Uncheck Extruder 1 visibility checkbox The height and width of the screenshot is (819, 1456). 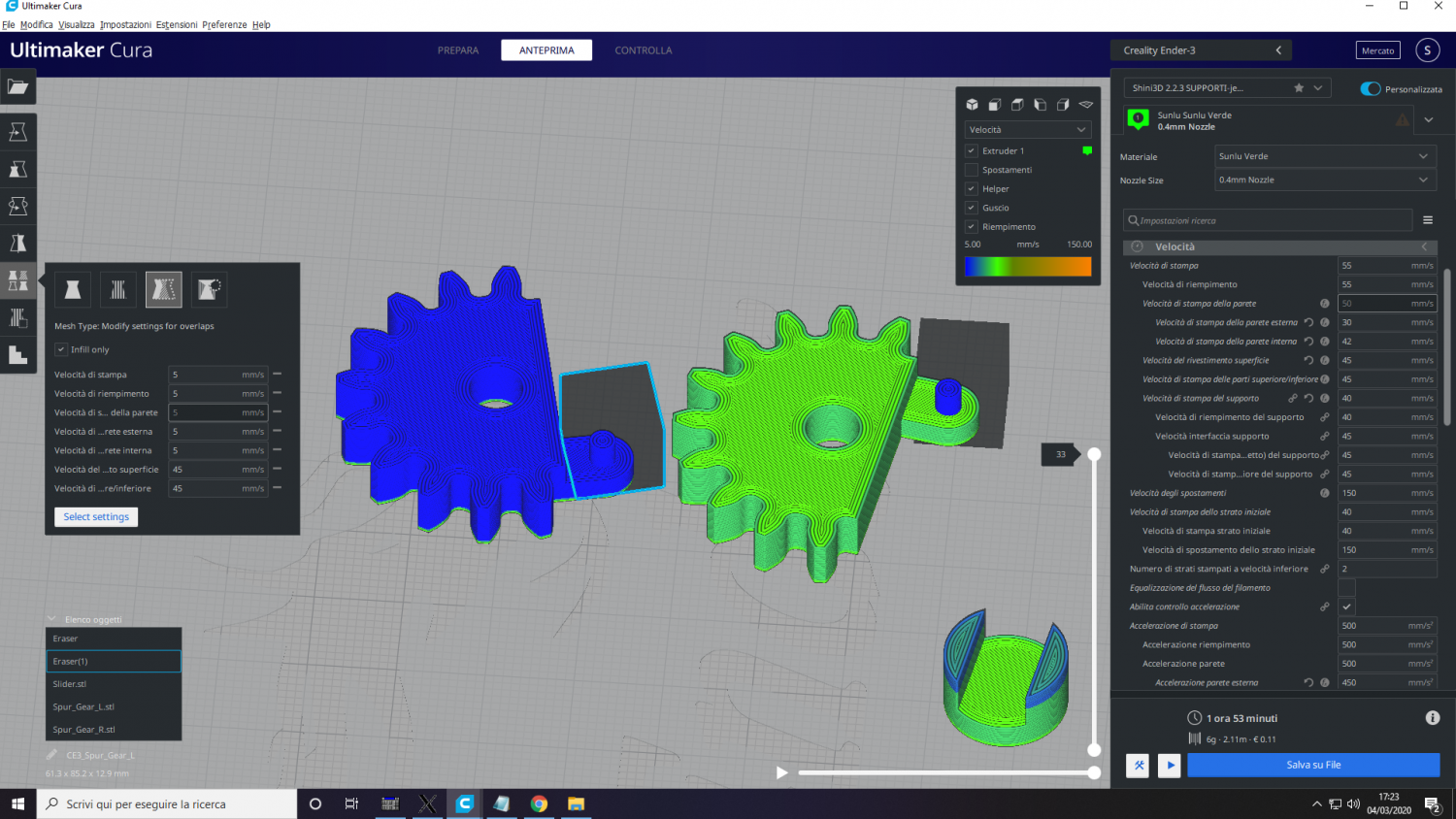pos(971,150)
